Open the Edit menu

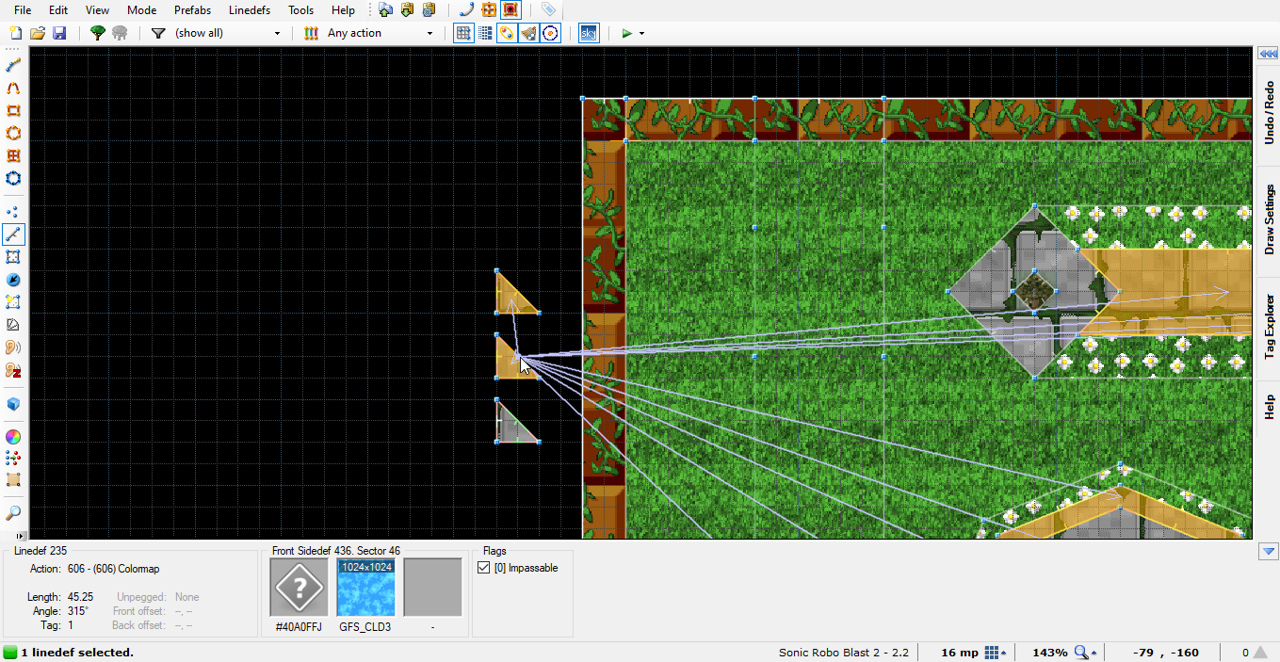pyautogui.click(x=58, y=10)
